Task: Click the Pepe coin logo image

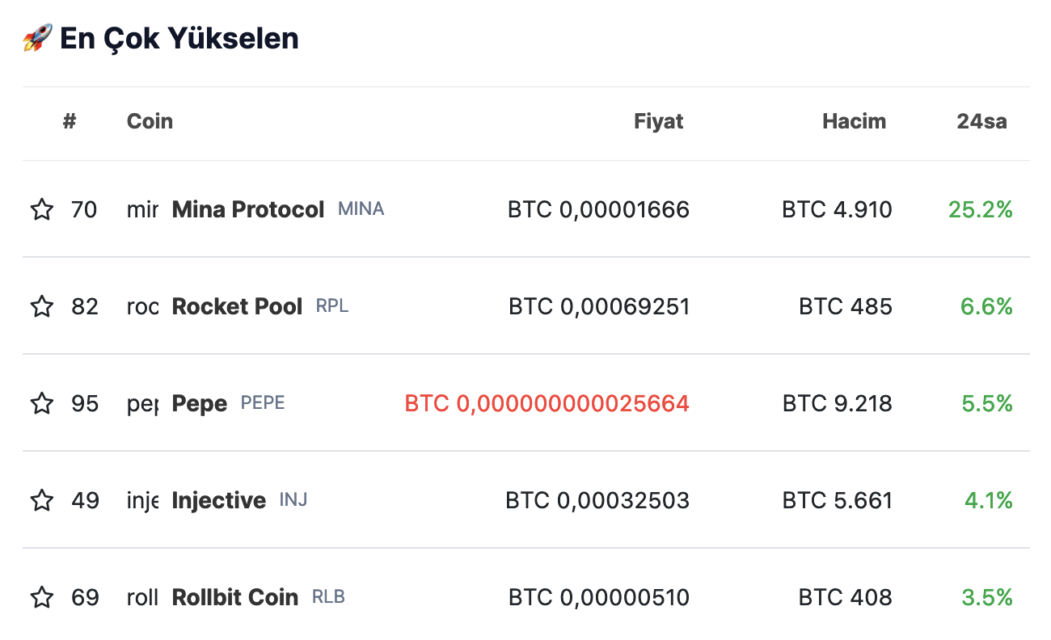Action: [x=142, y=403]
